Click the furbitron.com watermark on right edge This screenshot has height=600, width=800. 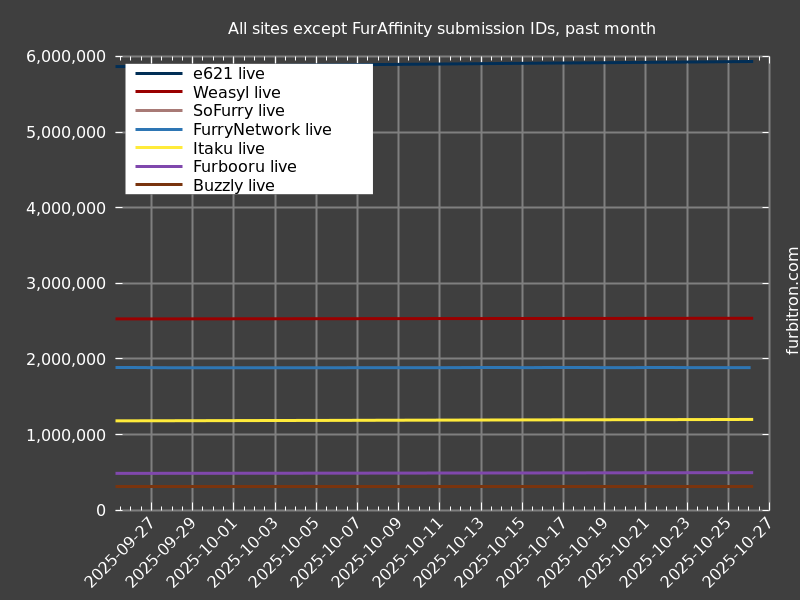(x=793, y=300)
